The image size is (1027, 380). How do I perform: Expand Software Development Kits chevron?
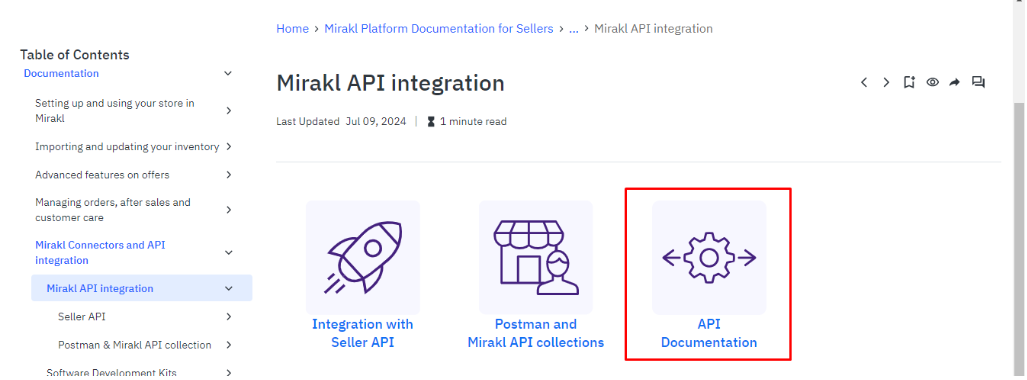click(229, 373)
